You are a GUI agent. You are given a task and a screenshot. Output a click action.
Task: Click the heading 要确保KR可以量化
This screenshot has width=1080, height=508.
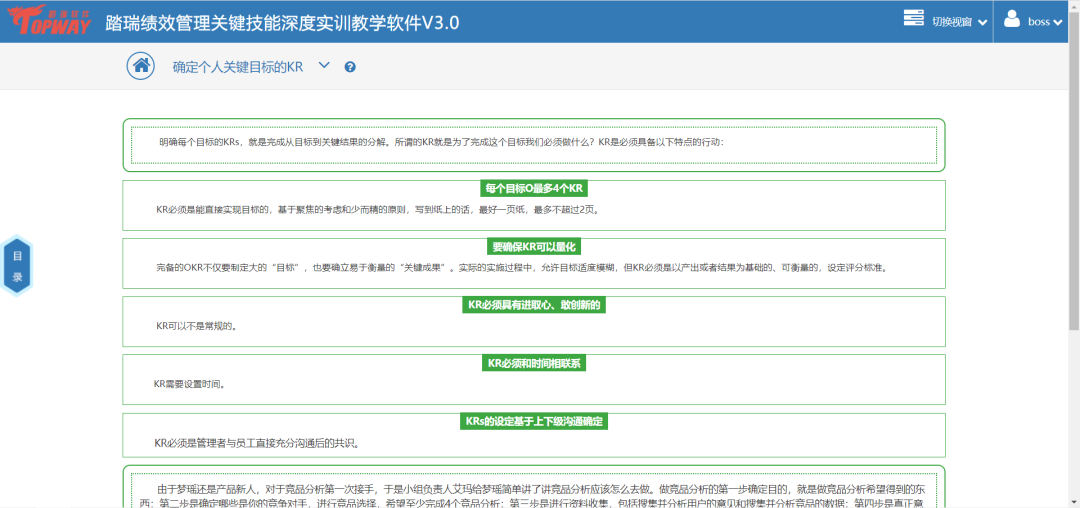point(534,247)
